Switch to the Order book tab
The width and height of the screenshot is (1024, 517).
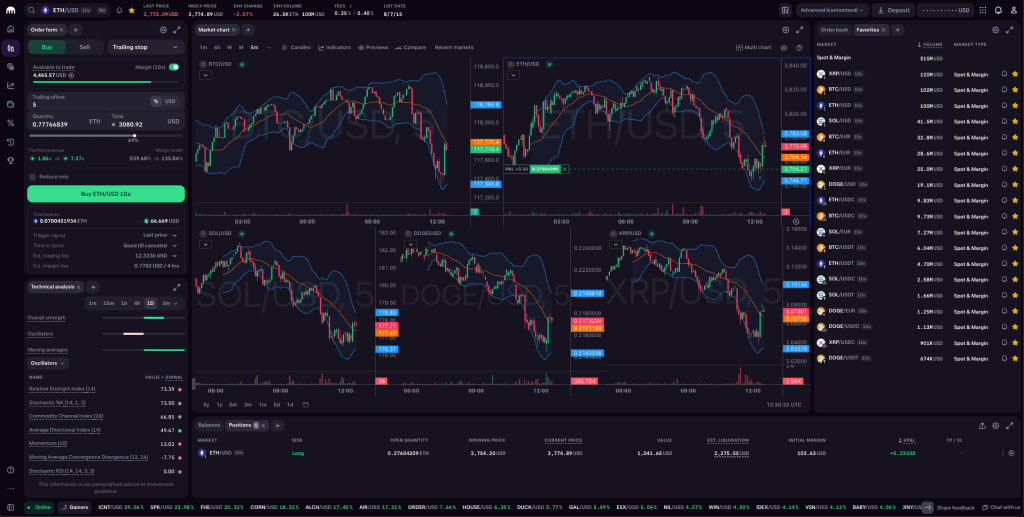pyautogui.click(x=833, y=30)
